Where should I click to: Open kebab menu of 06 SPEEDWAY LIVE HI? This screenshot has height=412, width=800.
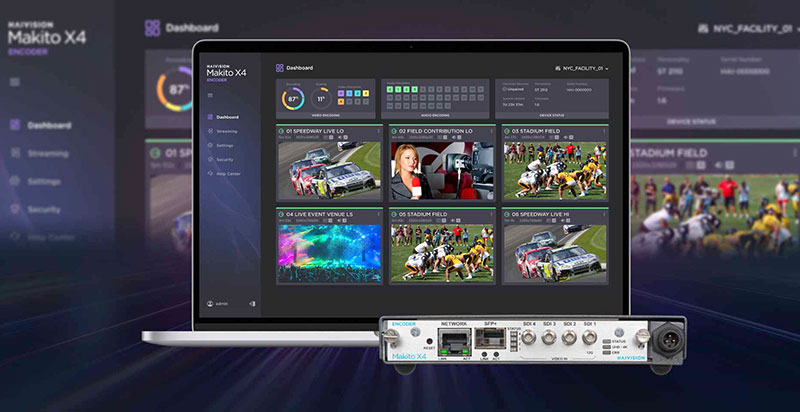(x=604, y=214)
